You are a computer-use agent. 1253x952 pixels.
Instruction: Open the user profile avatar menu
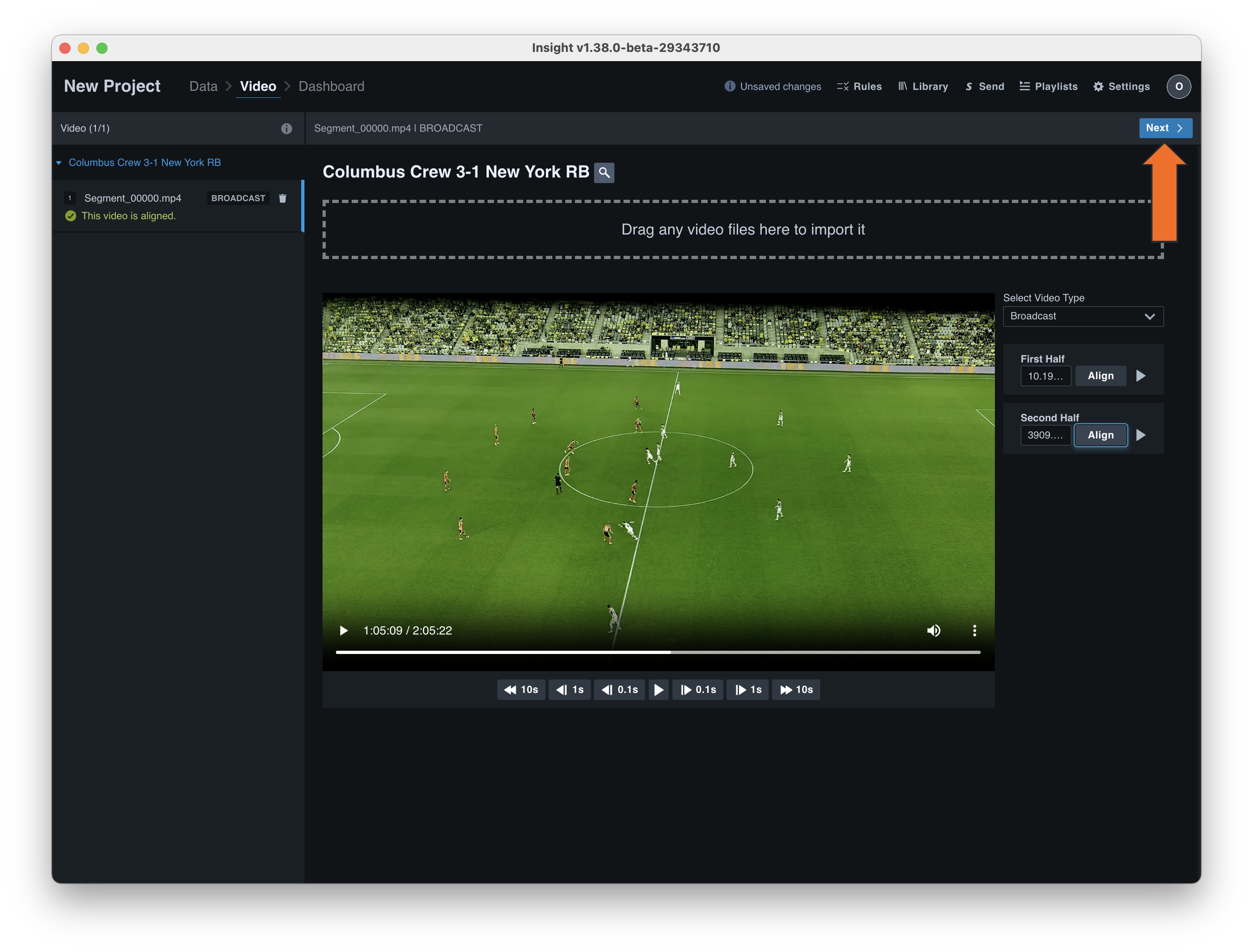click(x=1179, y=87)
